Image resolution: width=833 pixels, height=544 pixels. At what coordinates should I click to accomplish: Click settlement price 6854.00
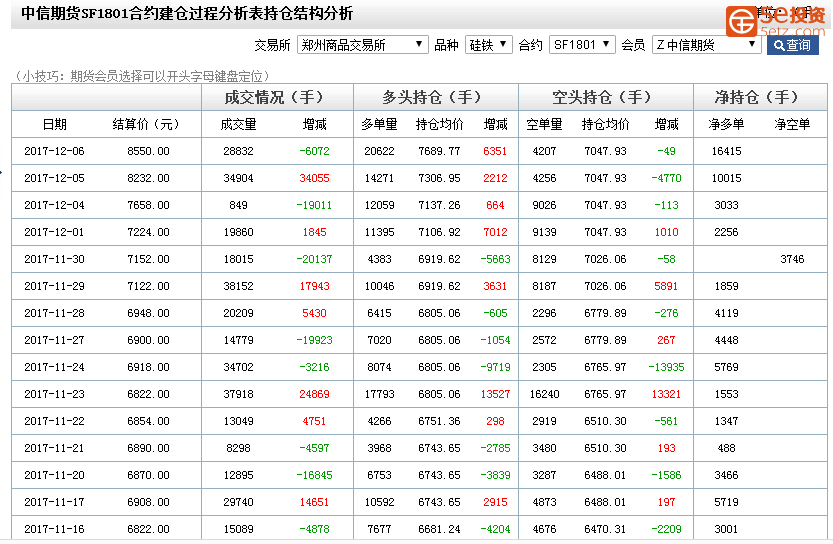pos(148,421)
